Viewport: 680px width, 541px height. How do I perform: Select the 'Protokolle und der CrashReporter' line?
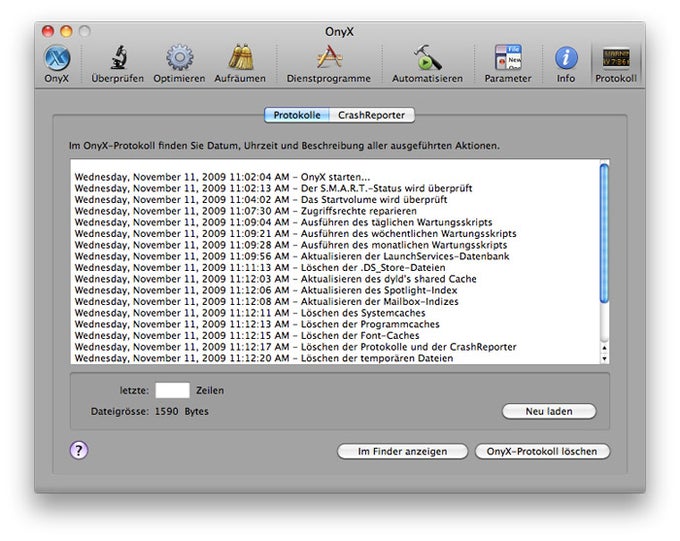[x=295, y=346]
